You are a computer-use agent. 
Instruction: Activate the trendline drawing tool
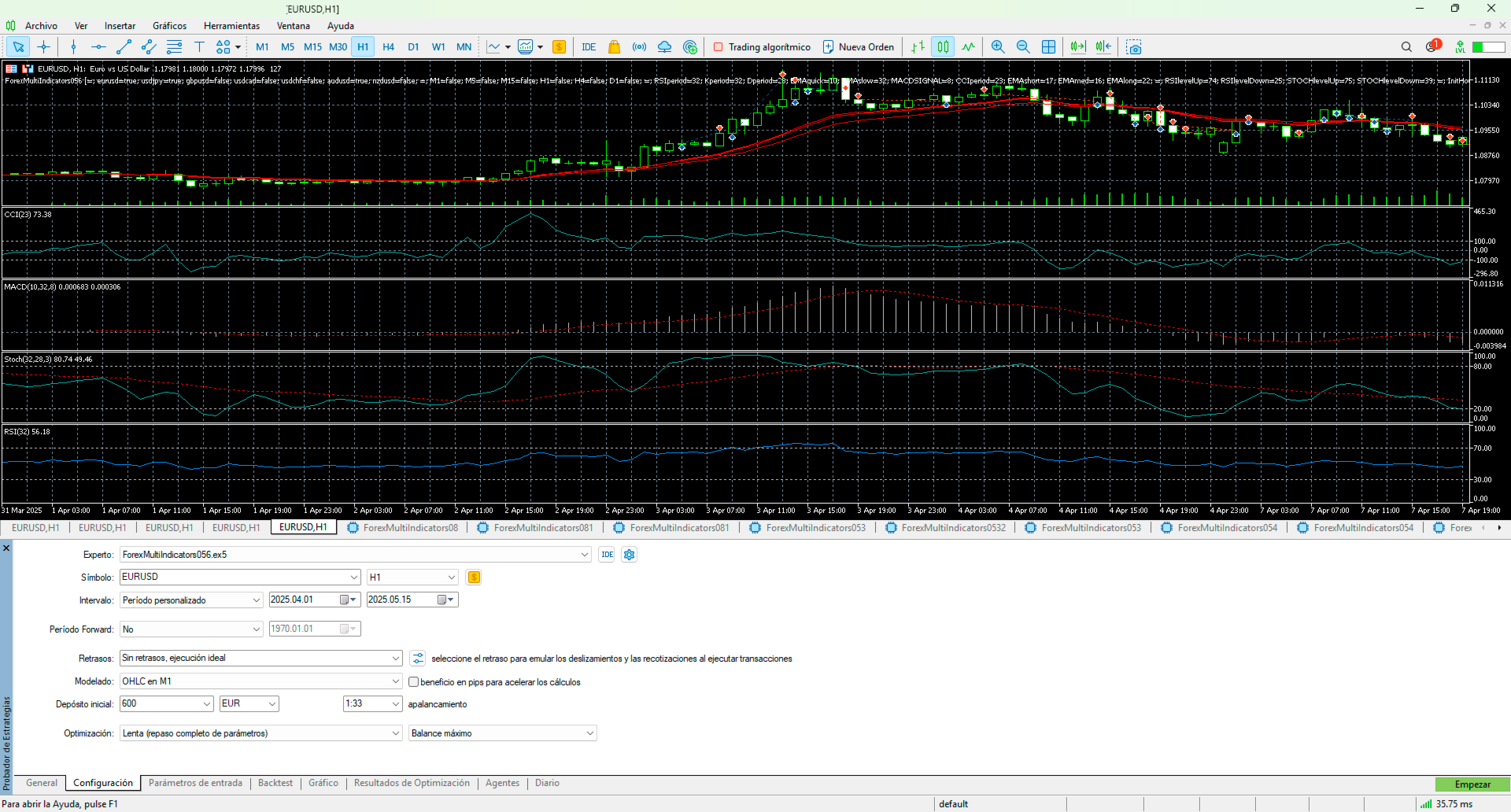click(x=123, y=47)
